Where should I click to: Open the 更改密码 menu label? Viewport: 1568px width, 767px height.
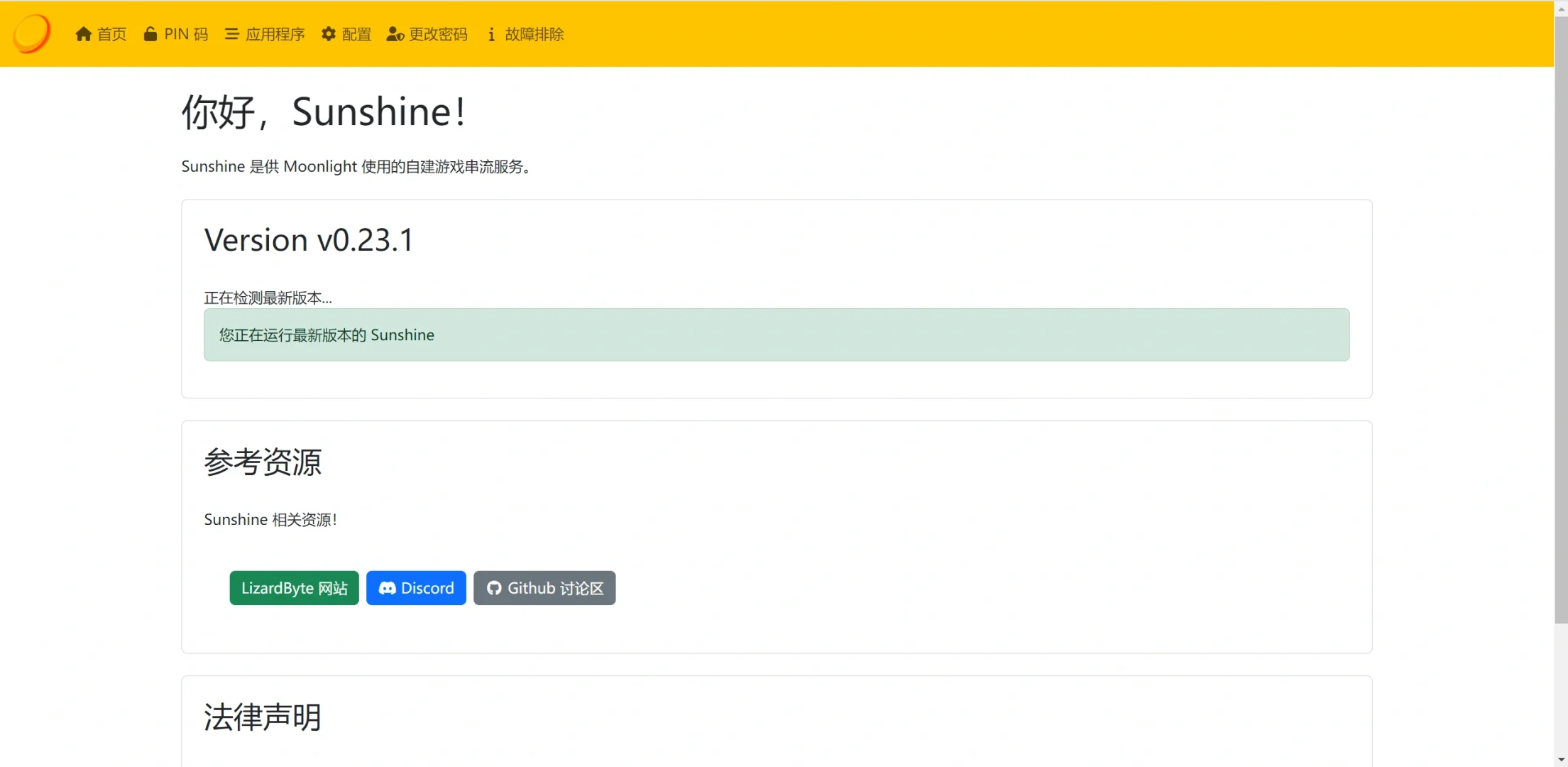(x=438, y=34)
